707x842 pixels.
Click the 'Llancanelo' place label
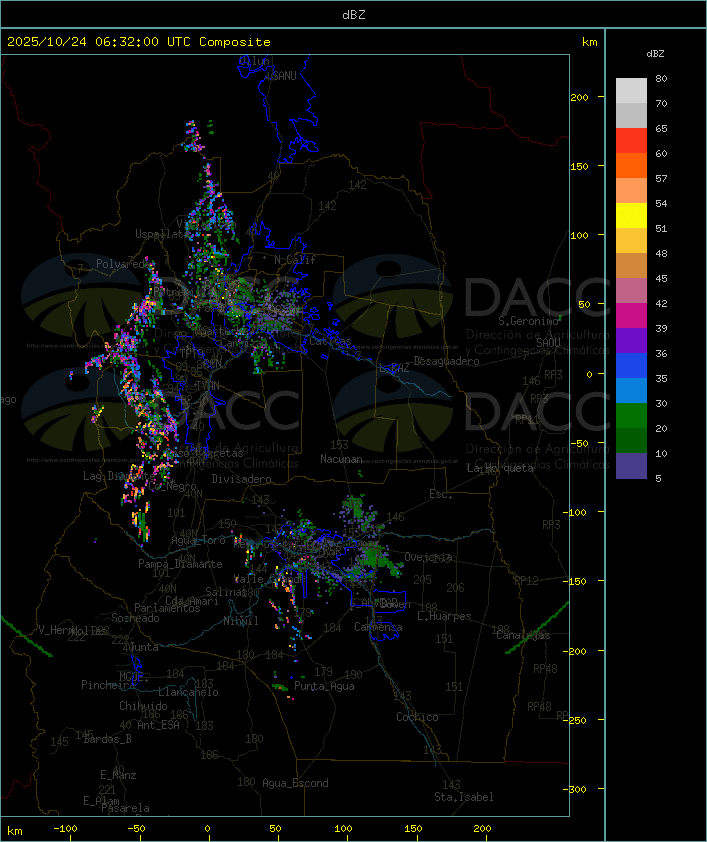click(188, 692)
